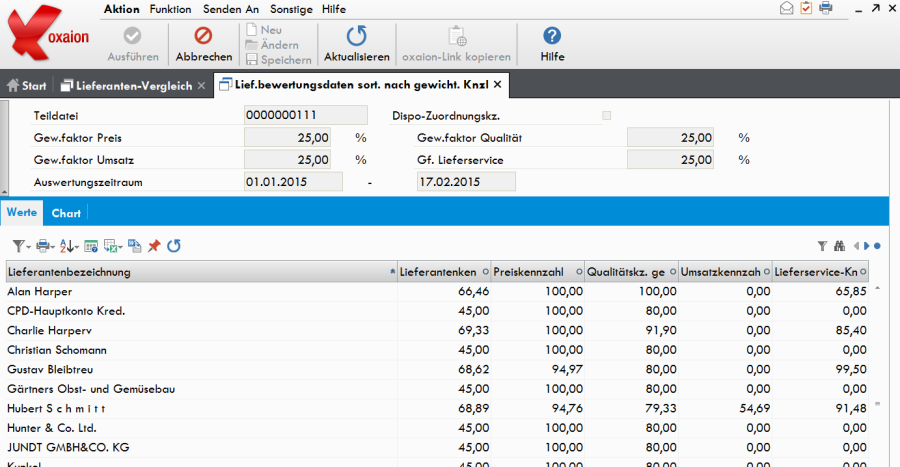
Task: Click the oxaion-Link kopieren clipboard icon
Action: pos(457,36)
